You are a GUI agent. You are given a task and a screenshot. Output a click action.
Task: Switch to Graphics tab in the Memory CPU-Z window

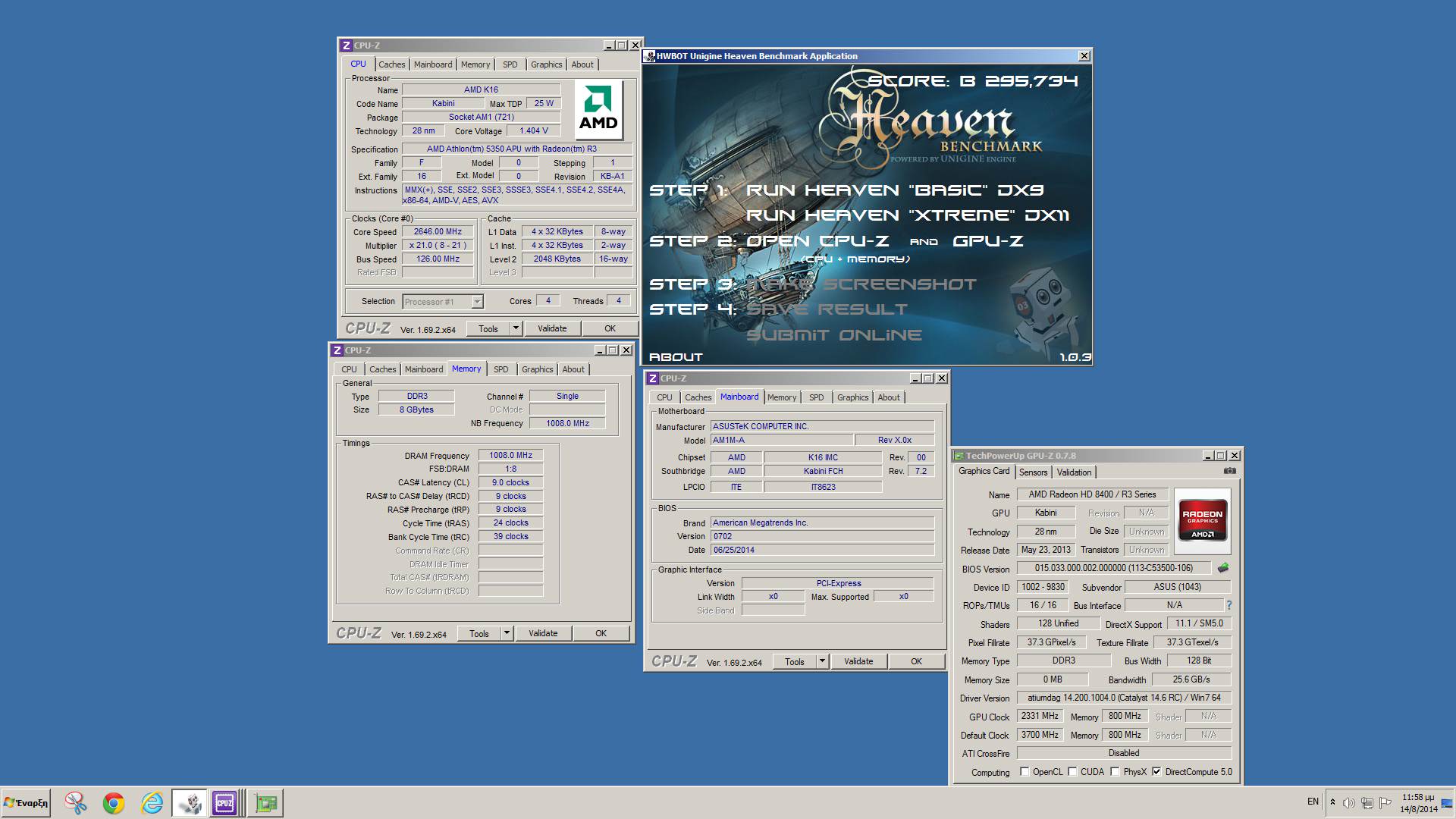[x=538, y=369]
